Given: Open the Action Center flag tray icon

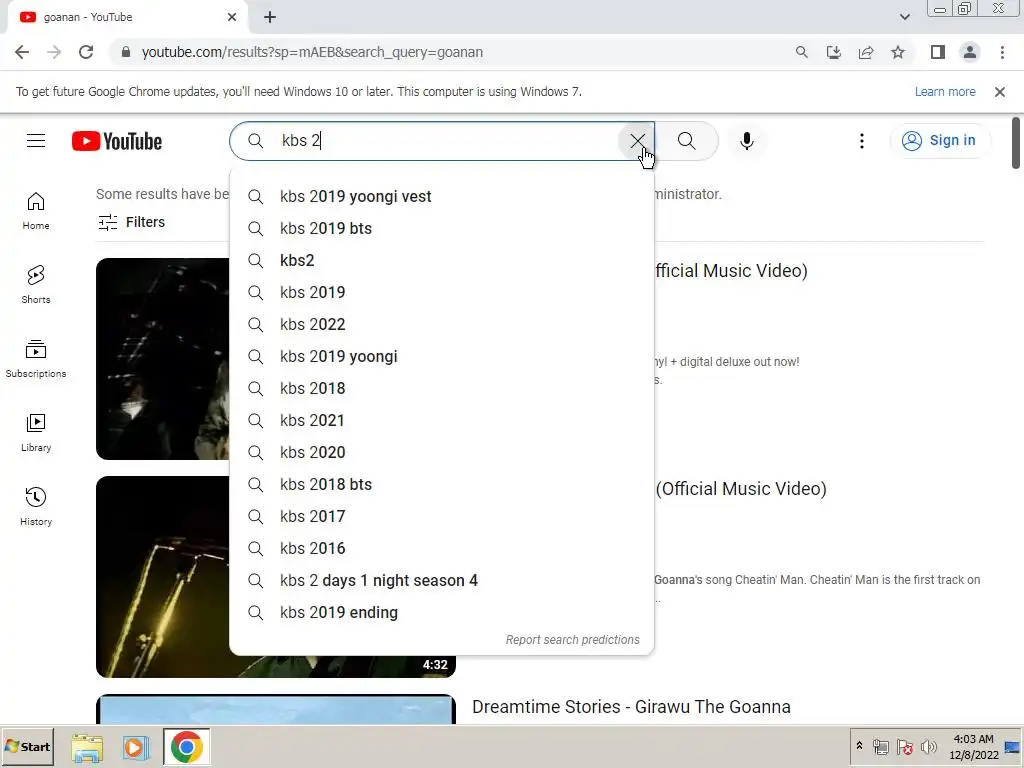Looking at the screenshot, I should (904, 746).
